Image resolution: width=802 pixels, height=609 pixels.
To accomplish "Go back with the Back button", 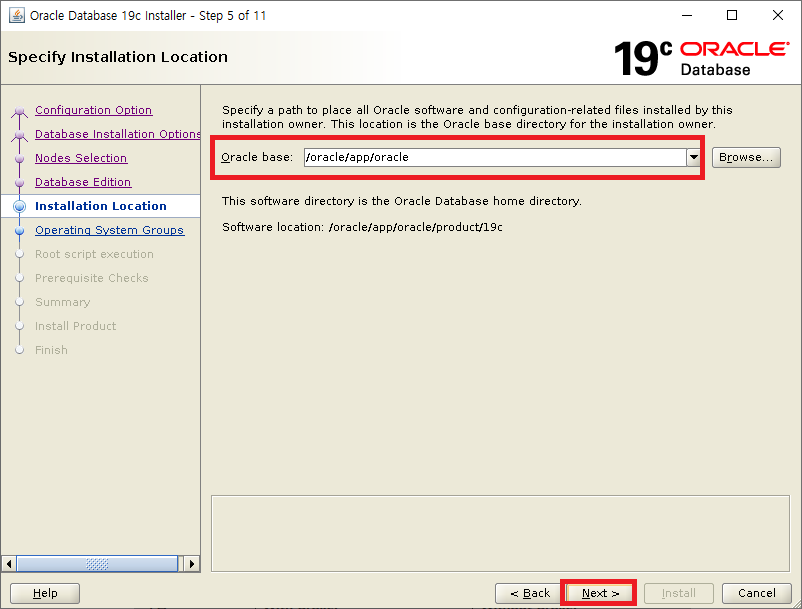I will 529,593.
